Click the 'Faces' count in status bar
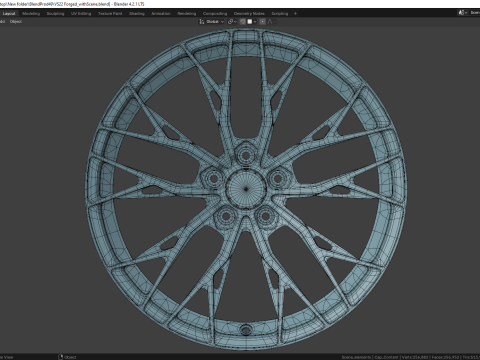This screenshot has width=480, height=360. coord(445,357)
